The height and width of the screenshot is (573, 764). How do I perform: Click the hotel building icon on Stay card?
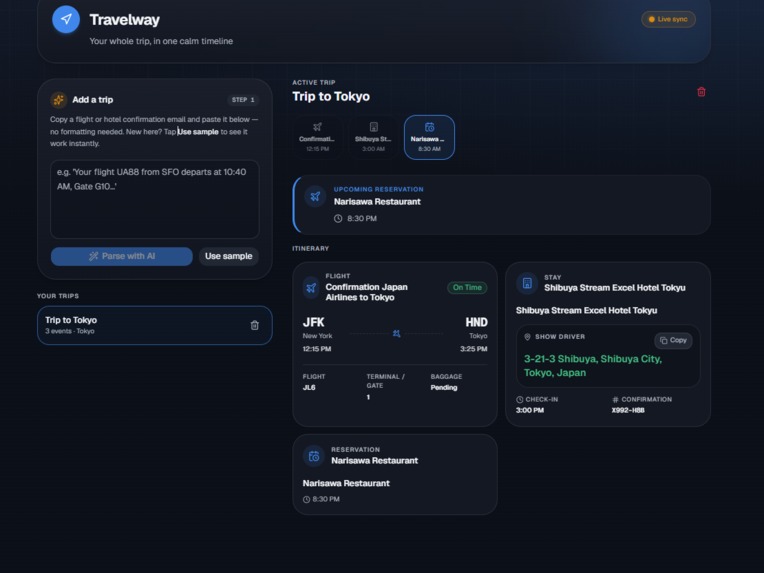[x=527, y=283]
